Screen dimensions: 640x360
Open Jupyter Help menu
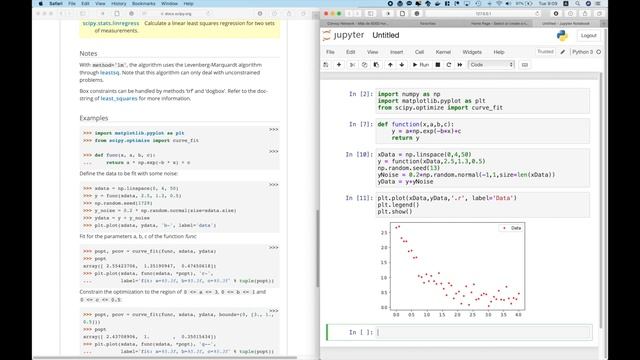tap(499, 52)
